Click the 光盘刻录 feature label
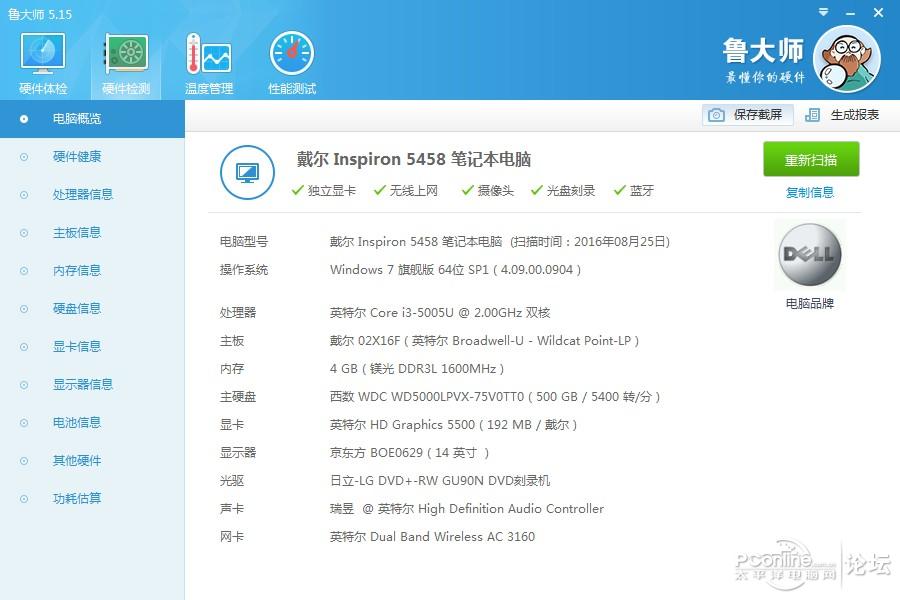 (571, 191)
